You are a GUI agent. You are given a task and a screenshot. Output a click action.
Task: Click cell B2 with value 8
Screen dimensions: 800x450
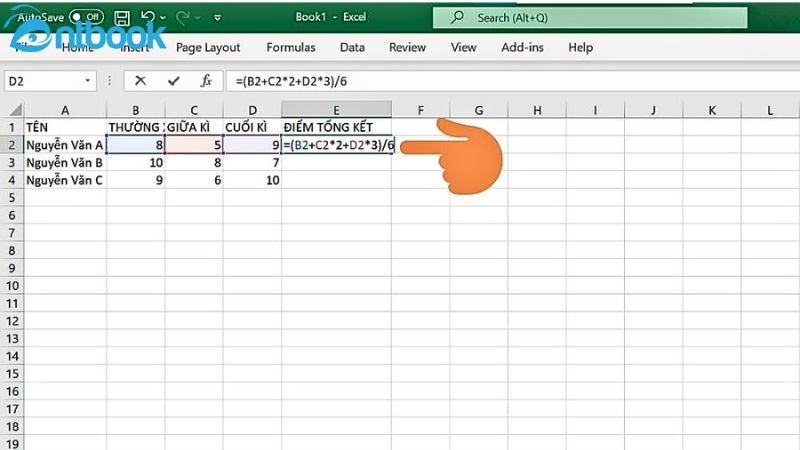[x=136, y=145]
